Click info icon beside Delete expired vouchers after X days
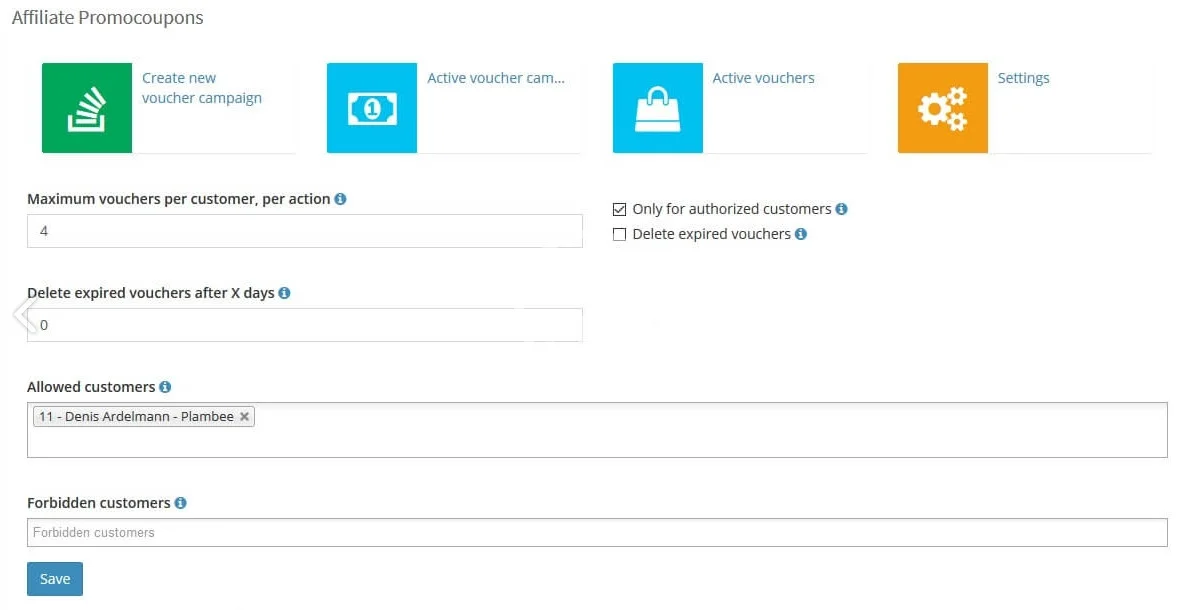The height and width of the screenshot is (610, 1180). coord(284,293)
